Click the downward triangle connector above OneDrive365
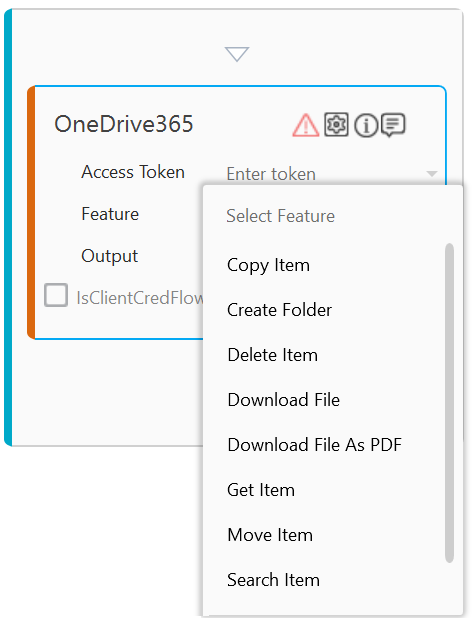Viewport: 474px width, 618px height. point(237,54)
